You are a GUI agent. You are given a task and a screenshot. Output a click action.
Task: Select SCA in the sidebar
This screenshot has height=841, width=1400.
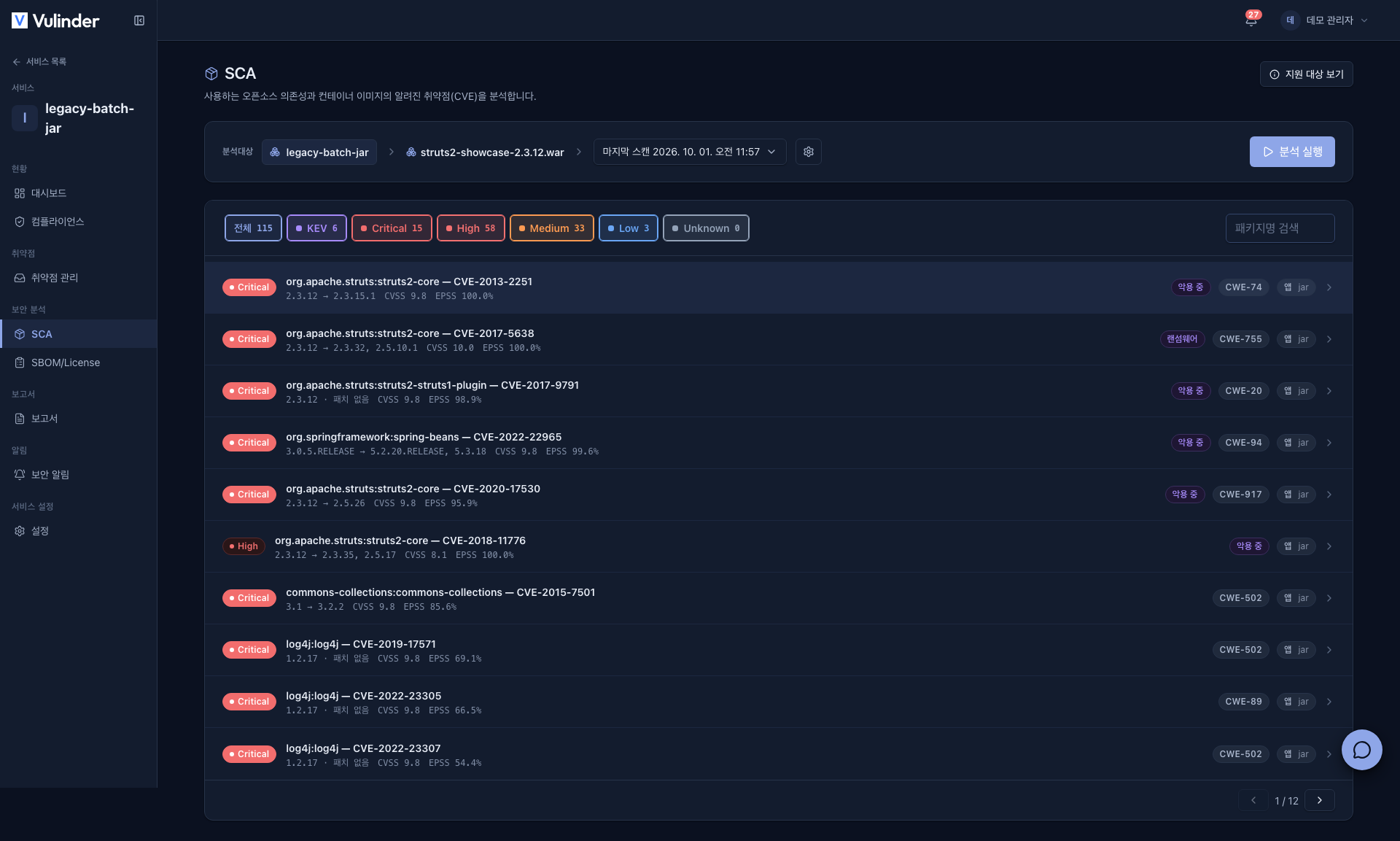point(78,334)
